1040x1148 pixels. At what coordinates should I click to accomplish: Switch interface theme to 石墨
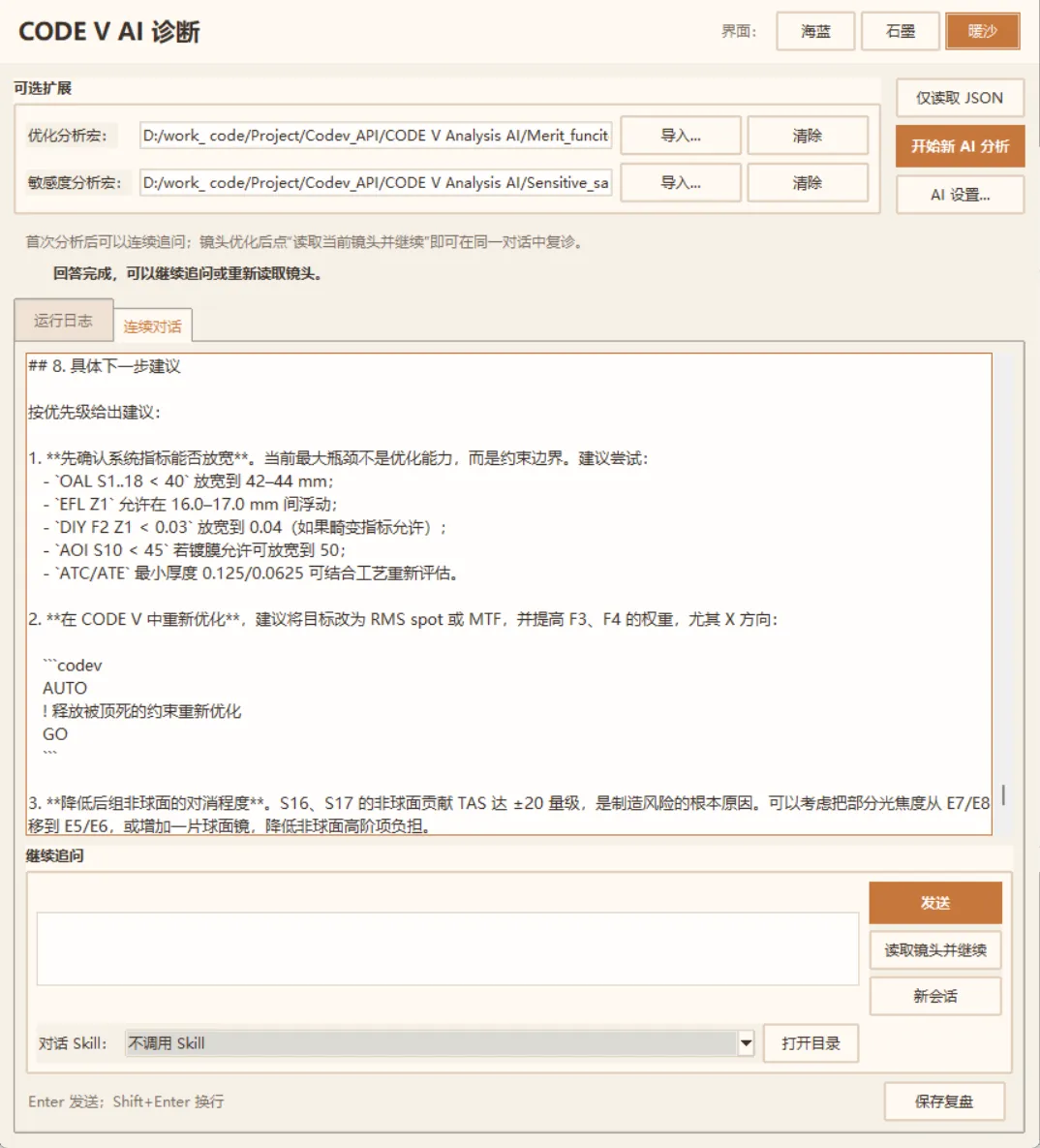pos(901,31)
